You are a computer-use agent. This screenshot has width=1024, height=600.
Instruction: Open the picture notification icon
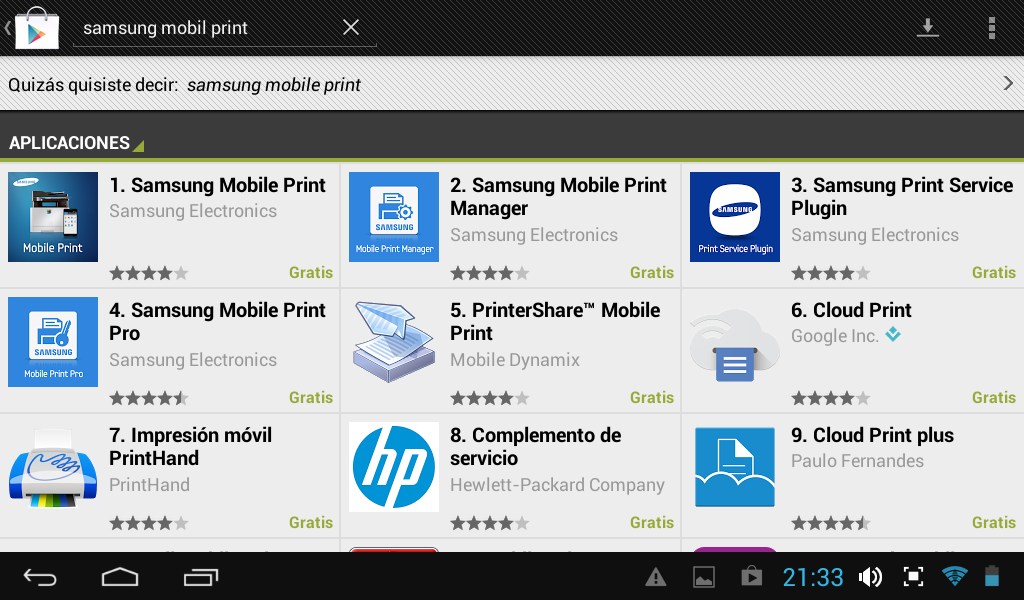(703, 577)
